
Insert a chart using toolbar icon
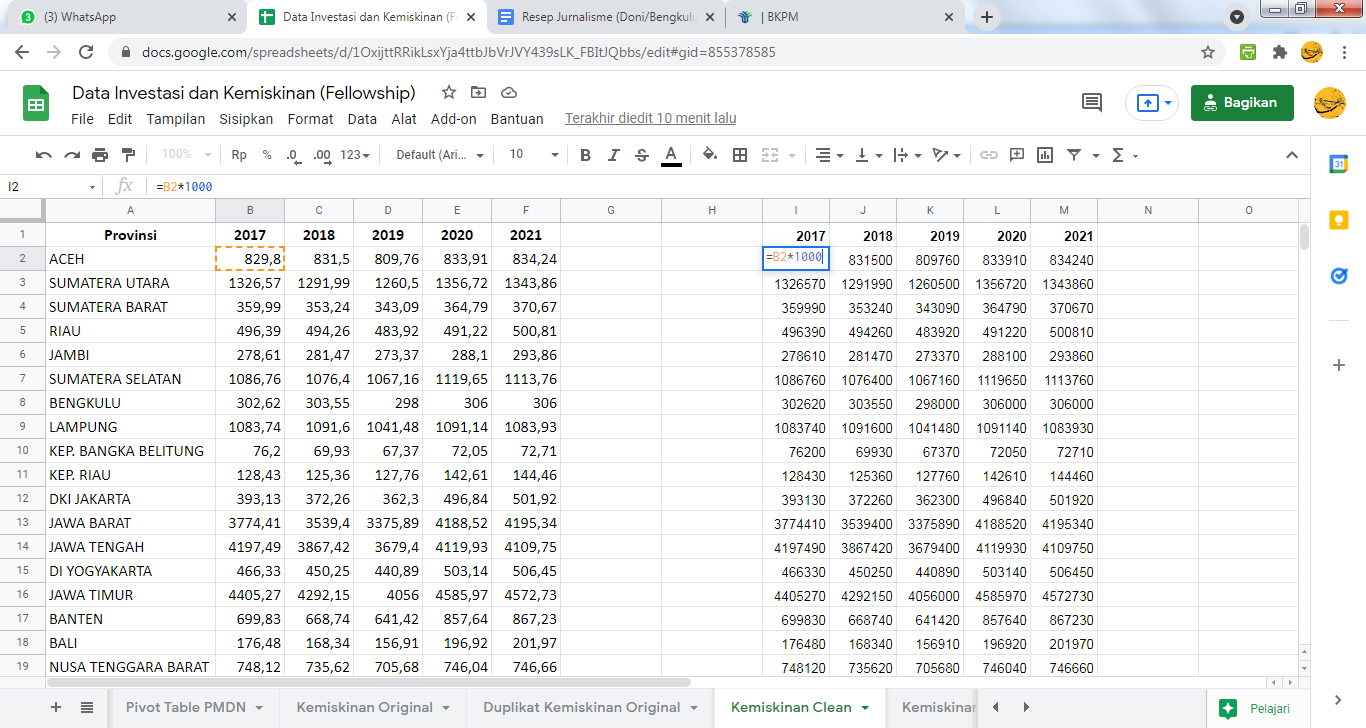(1045, 155)
